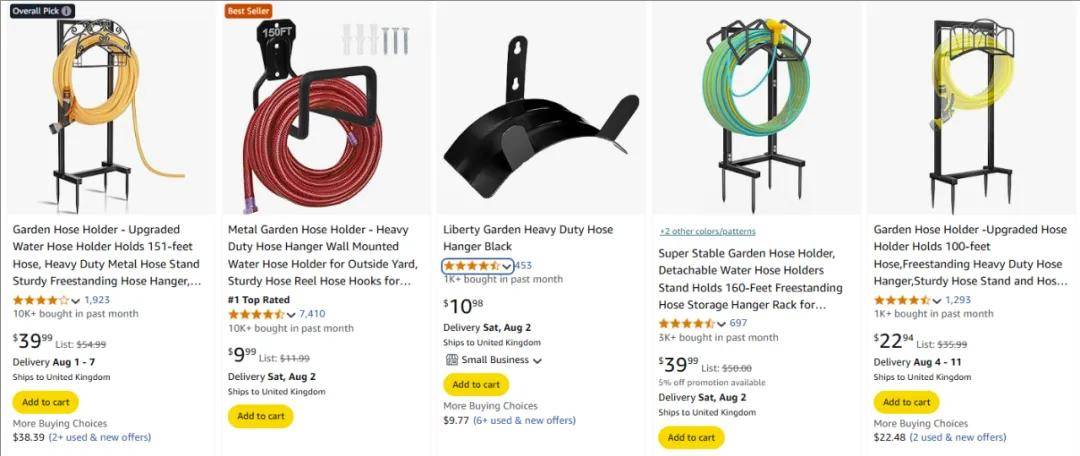Open the red 150FT hose hanger image
The width and height of the screenshot is (1080, 456).
[326, 110]
